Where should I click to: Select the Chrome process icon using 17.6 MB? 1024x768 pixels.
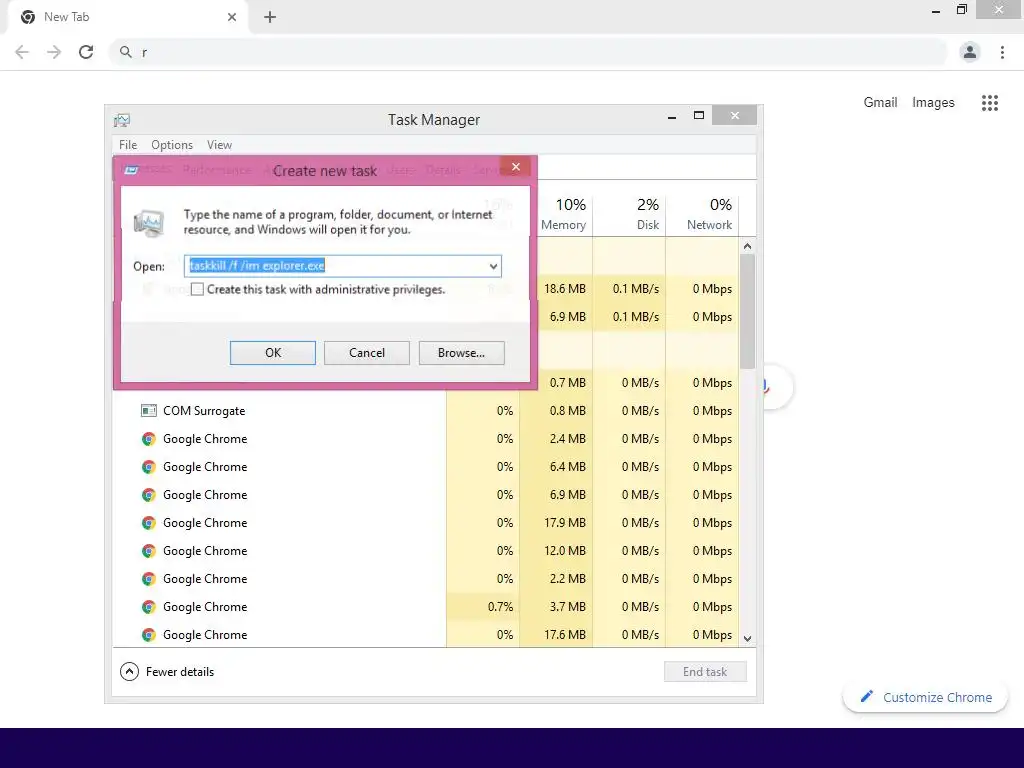149,635
